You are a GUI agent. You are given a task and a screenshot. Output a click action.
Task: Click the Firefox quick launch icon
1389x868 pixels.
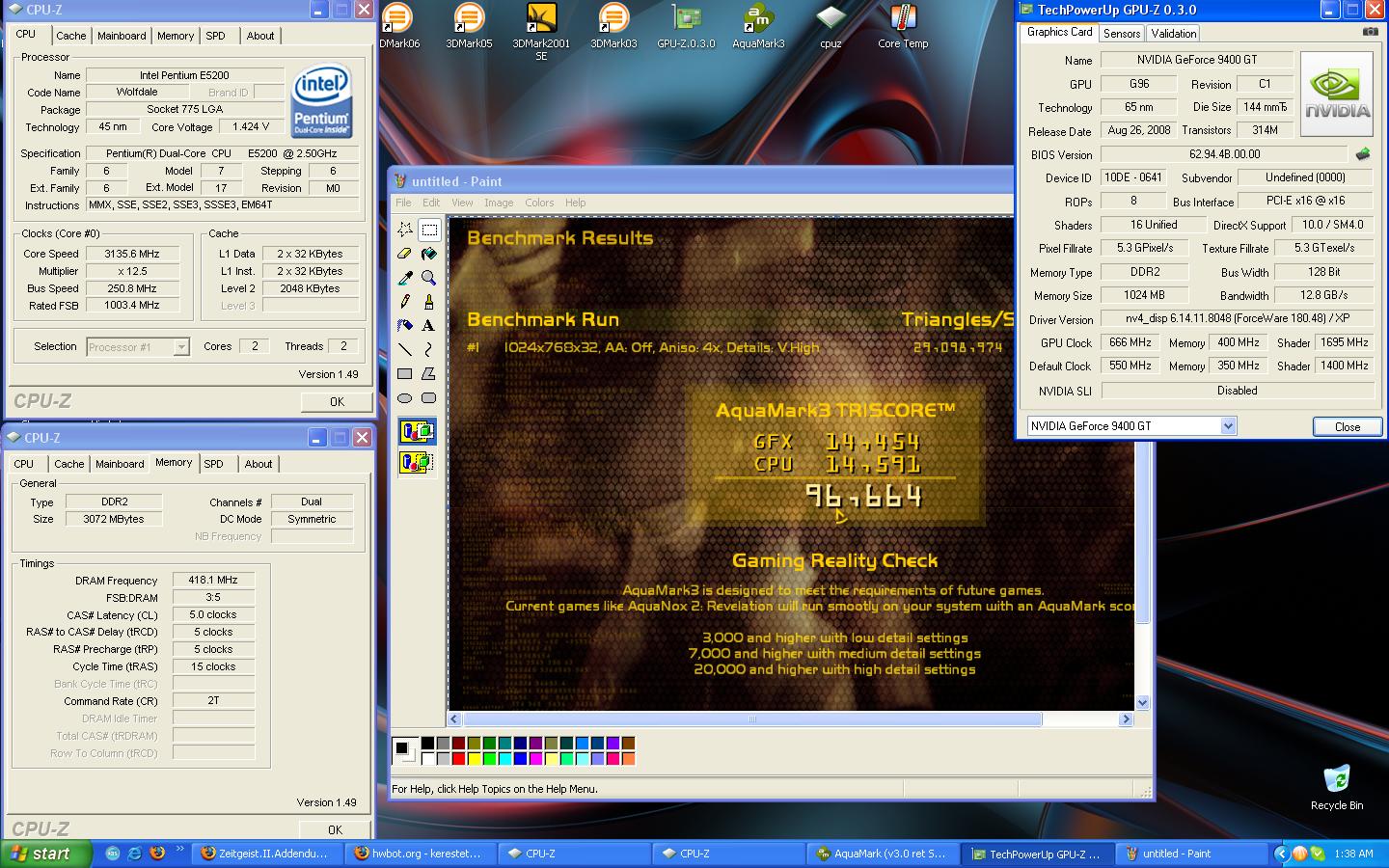(x=157, y=854)
